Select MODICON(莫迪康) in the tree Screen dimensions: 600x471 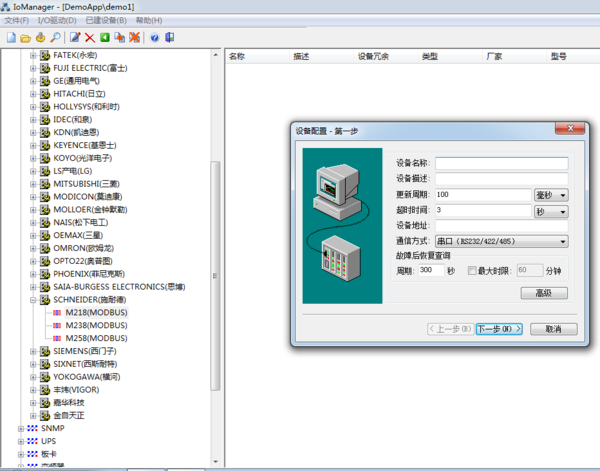pos(88,197)
